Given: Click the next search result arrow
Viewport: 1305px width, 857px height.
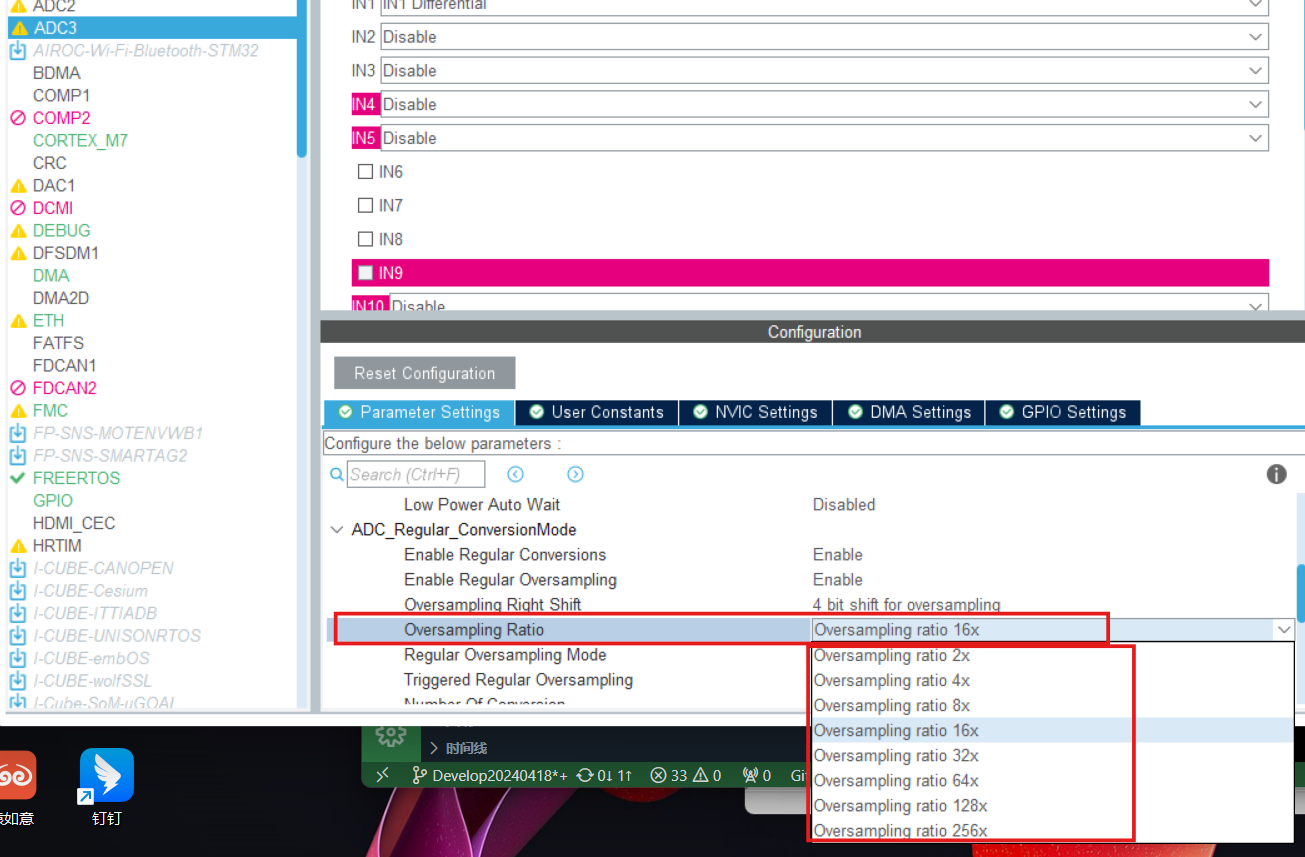Looking at the screenshot, I should click(575, 474).
